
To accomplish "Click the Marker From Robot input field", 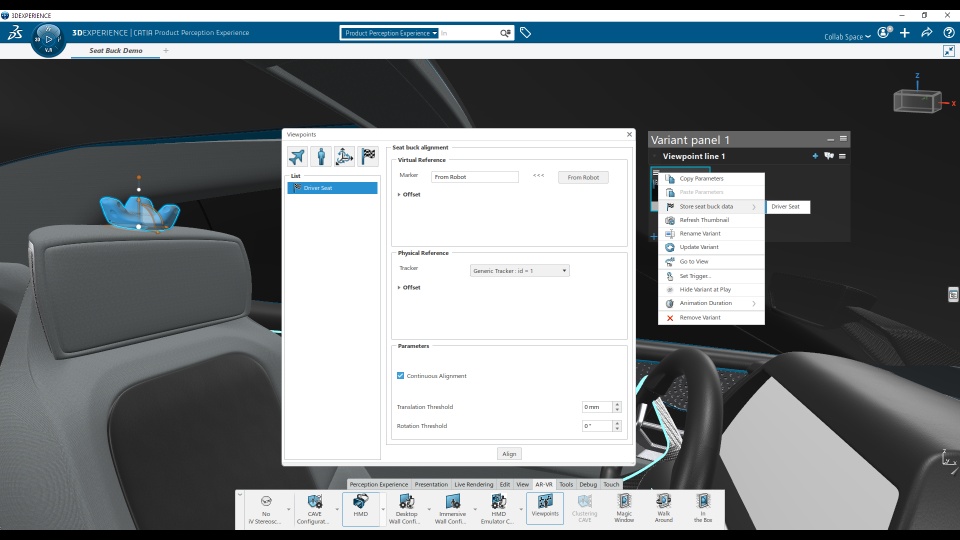I will (x=475, y=177).
